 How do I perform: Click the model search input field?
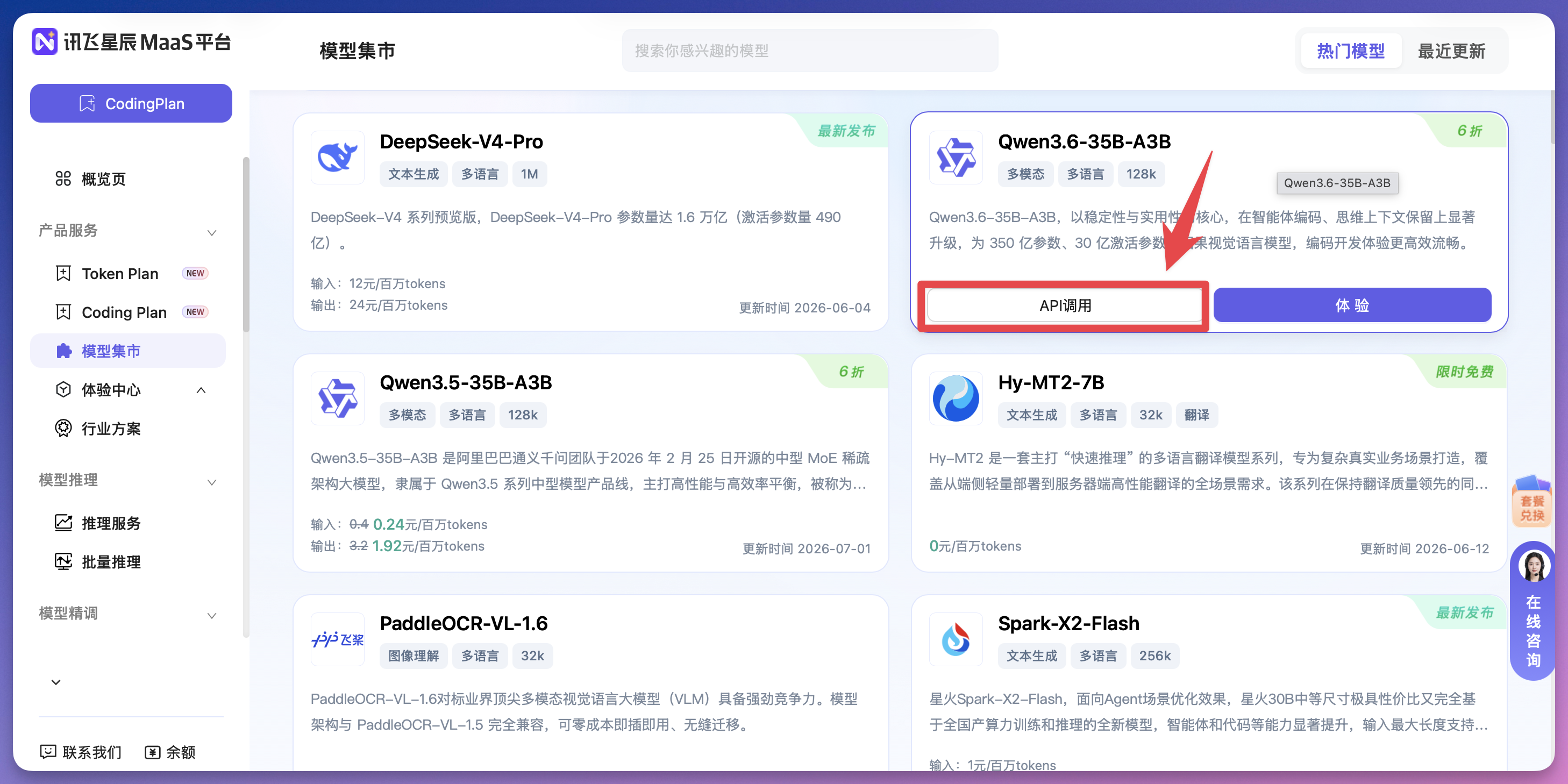coord(810,51)
